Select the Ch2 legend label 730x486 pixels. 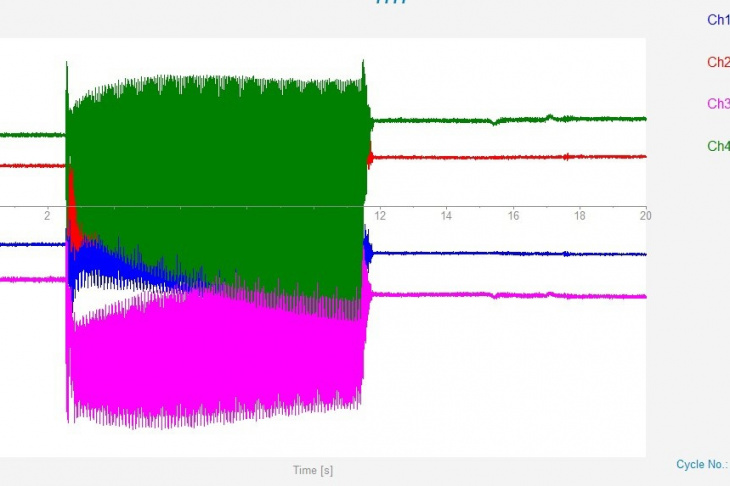pyautogui.click(x=718, y=62)
